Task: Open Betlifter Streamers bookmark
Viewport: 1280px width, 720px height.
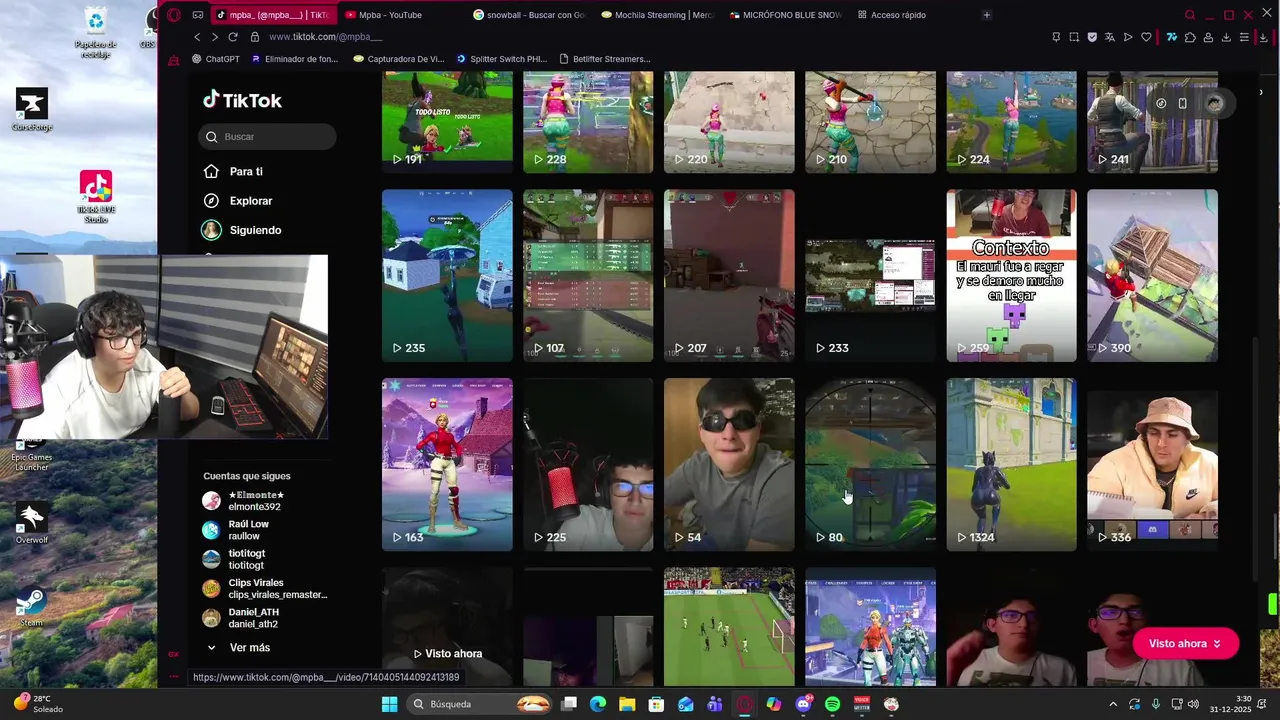Action: [604, 59]
